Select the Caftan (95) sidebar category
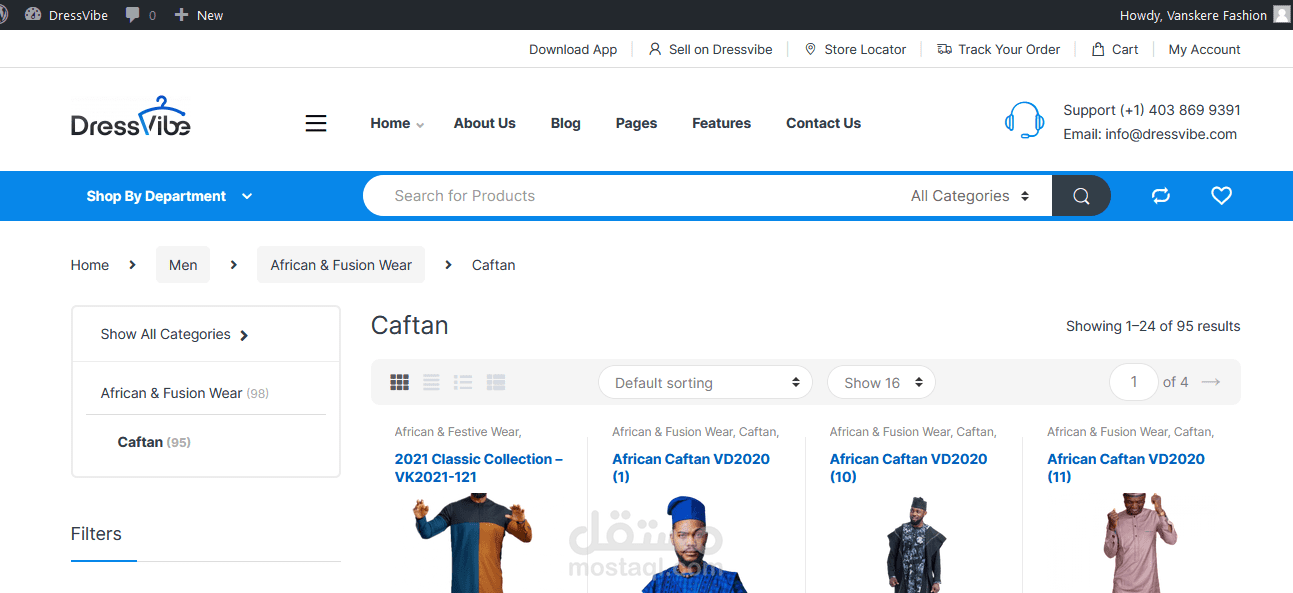The width and height of the screenshot is (1293, 593). point(154,442)
